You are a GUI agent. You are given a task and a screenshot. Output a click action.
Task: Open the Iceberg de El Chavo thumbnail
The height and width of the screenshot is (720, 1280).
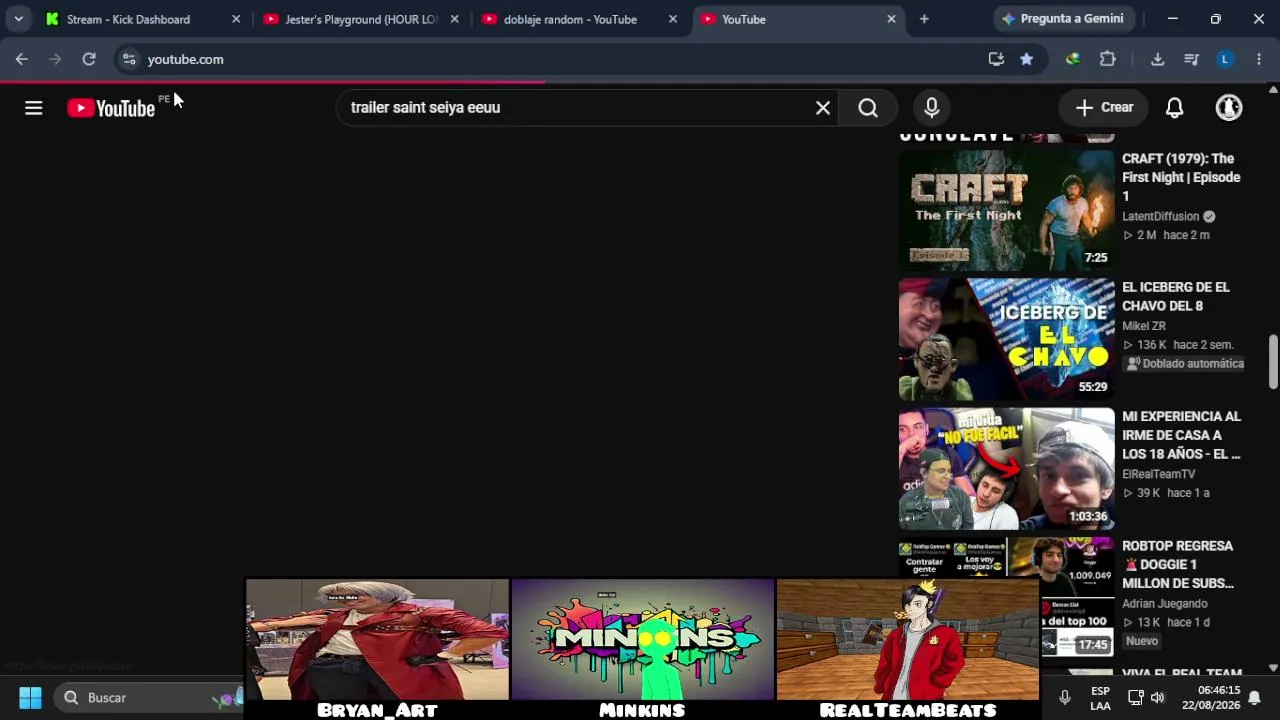click(x=1007, y=340)
